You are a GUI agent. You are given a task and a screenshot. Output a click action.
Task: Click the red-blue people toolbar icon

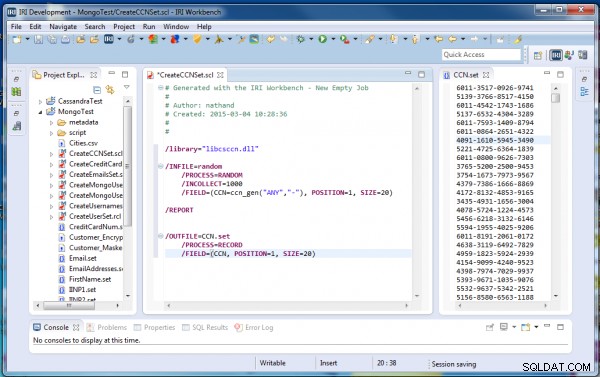click(175, 39)
